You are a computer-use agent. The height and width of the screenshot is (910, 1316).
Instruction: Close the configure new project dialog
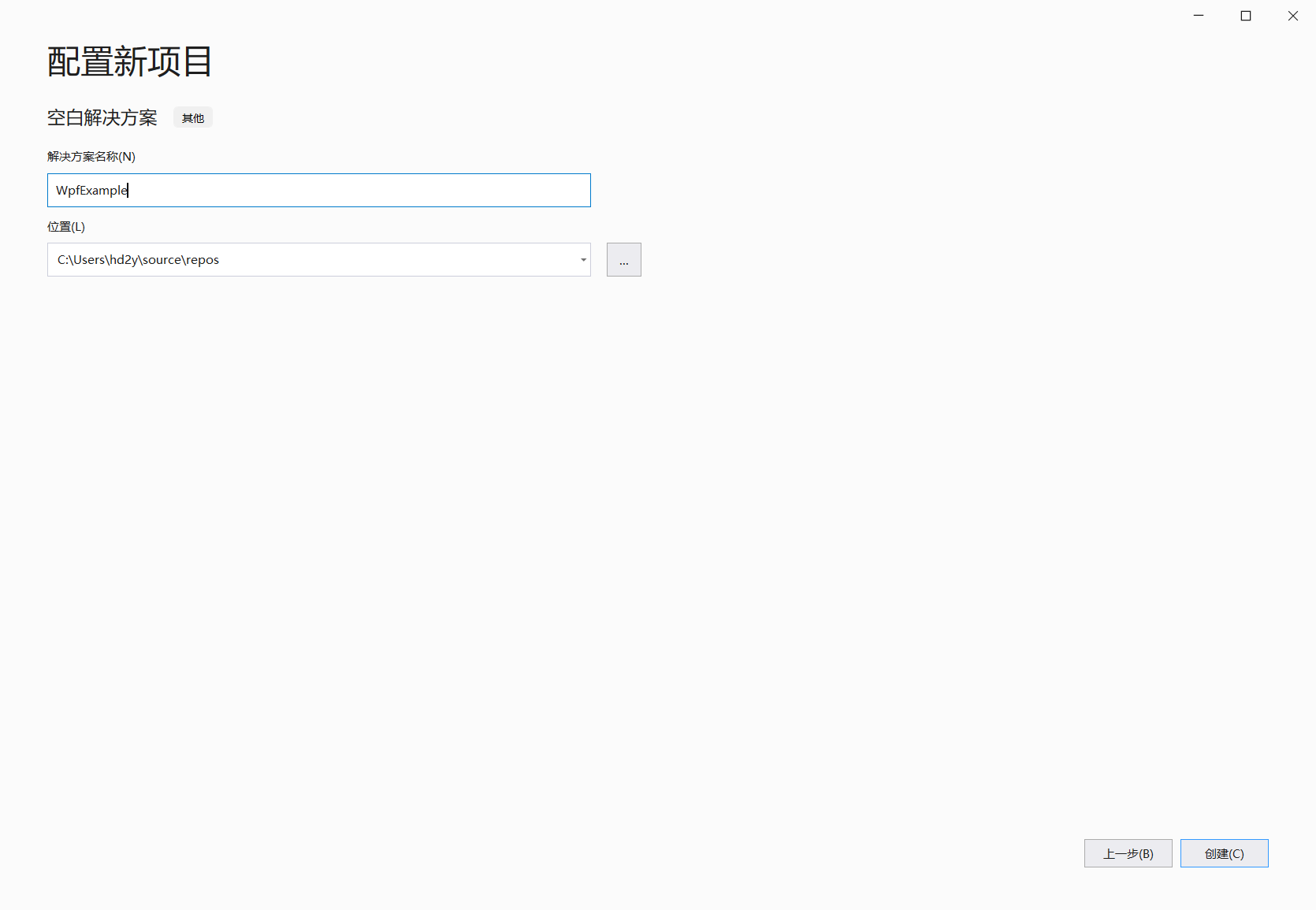(x=1293, y=16)
